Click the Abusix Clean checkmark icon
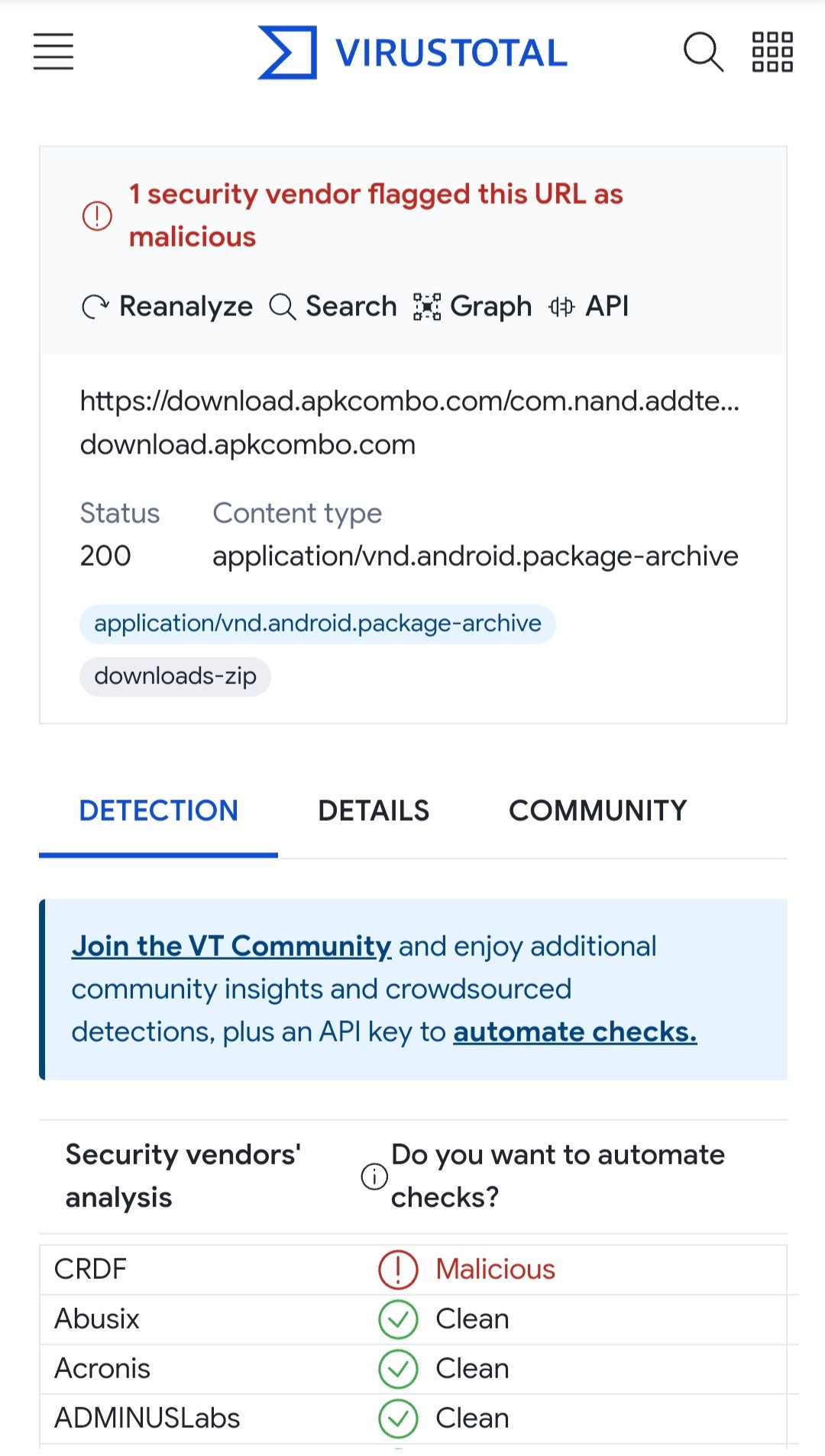This screenshot has height=1456, width=825. click(398, 1319)
